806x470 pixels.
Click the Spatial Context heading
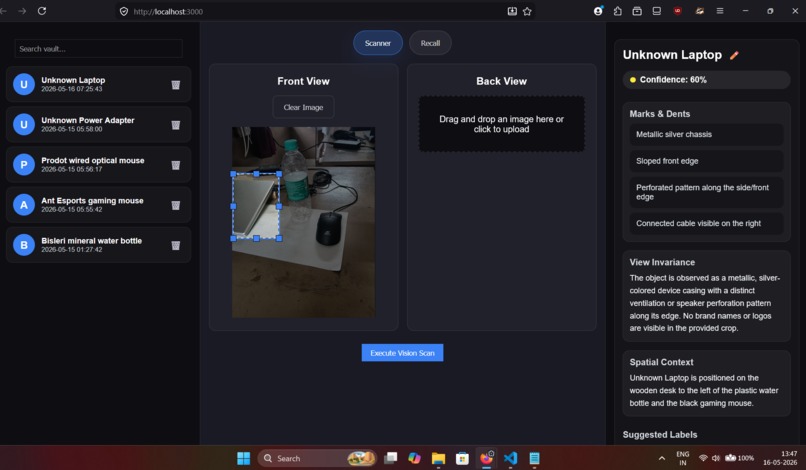click(661, 362)
